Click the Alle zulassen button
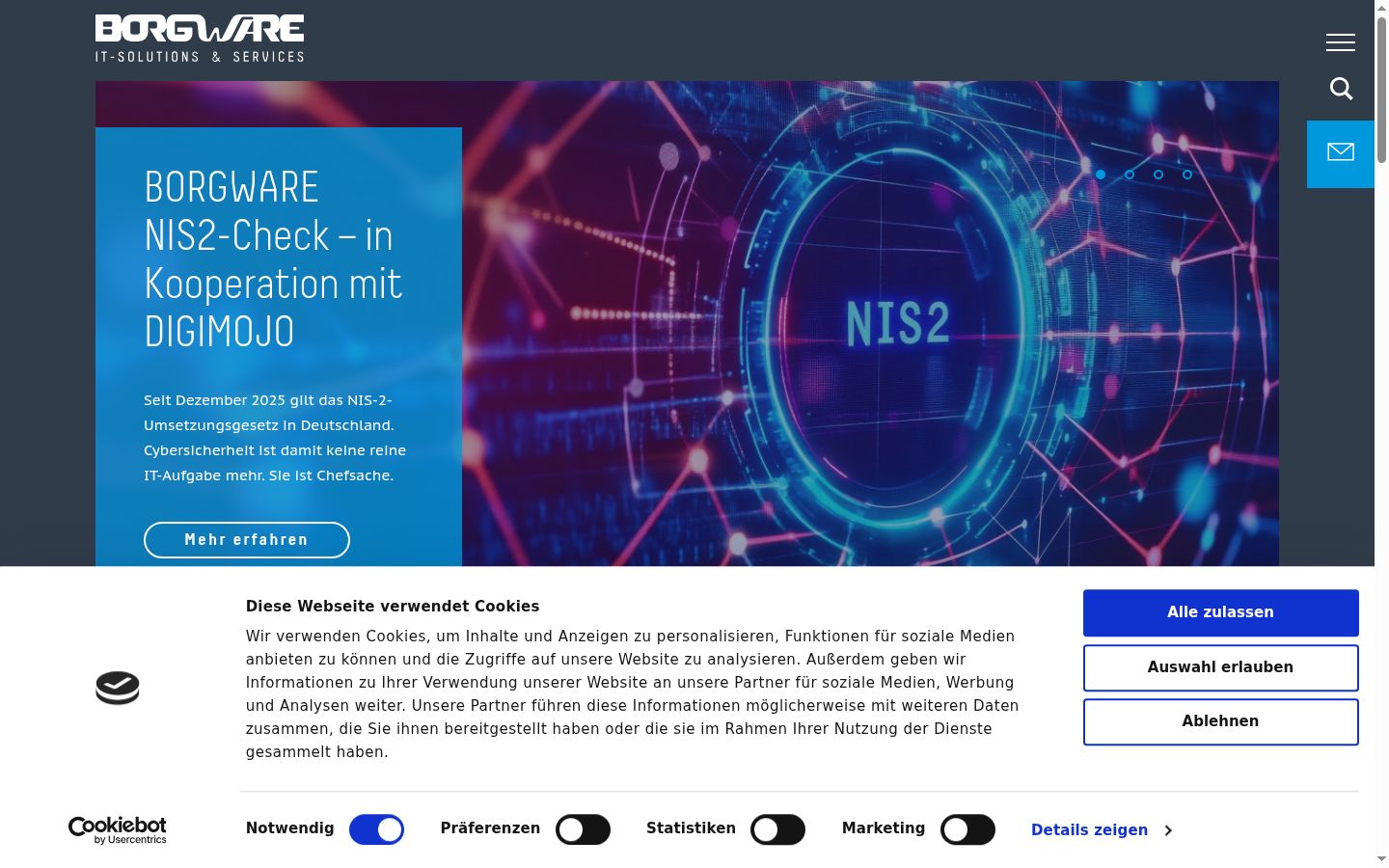 pos(1221,612)
